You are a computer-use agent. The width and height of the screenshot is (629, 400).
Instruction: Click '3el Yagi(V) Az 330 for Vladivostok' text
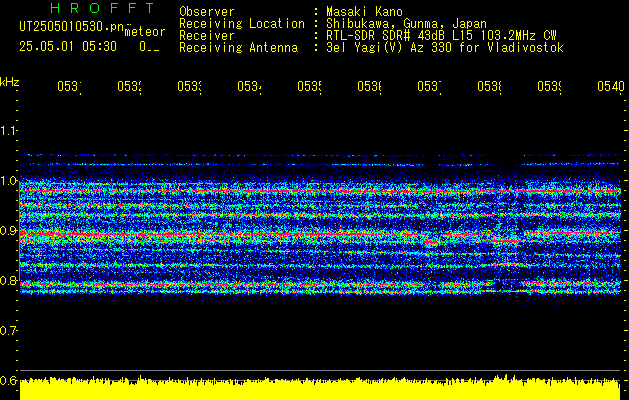(444, 48)
